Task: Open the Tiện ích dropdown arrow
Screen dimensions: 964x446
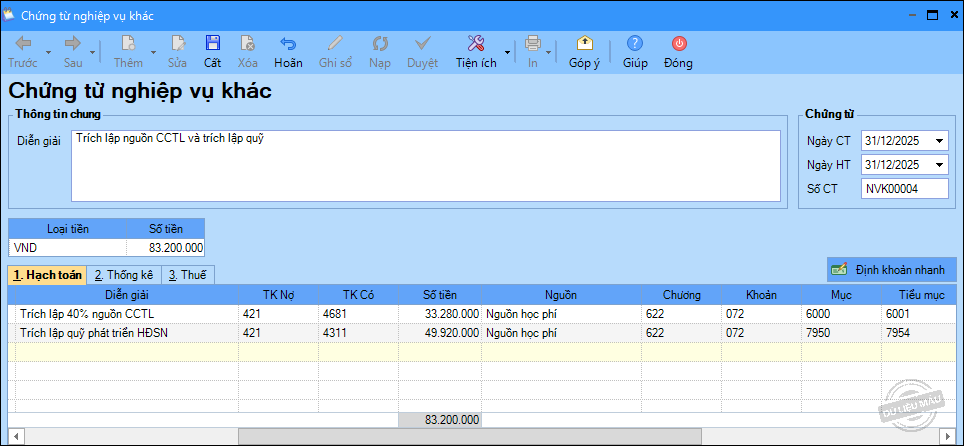Action: point(507,51)
